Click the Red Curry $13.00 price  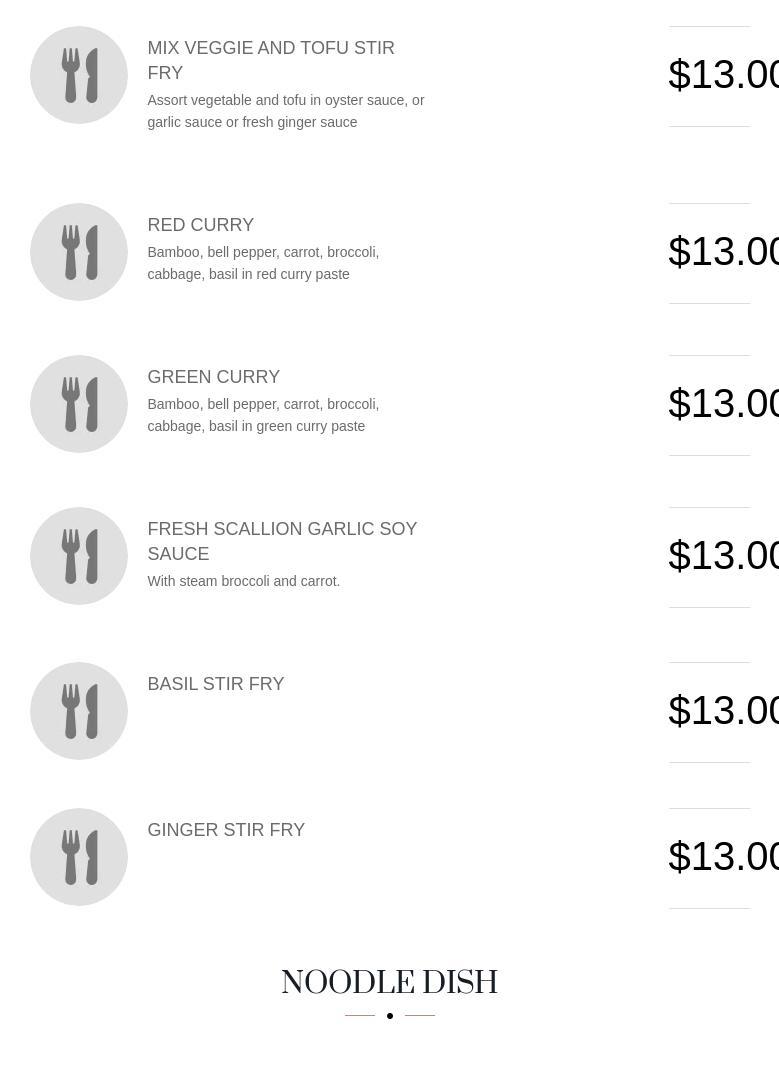[723, 252]
